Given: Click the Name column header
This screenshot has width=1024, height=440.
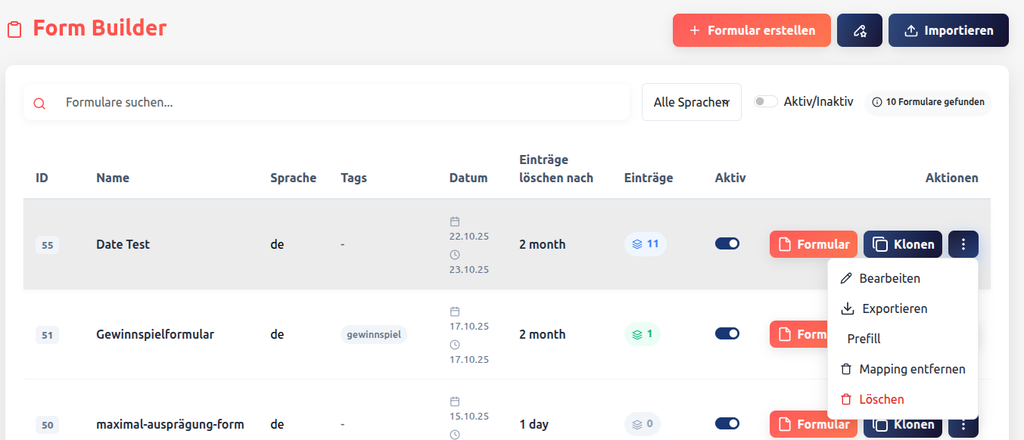Looking at the screenshot, I should [x=112, y=178].
